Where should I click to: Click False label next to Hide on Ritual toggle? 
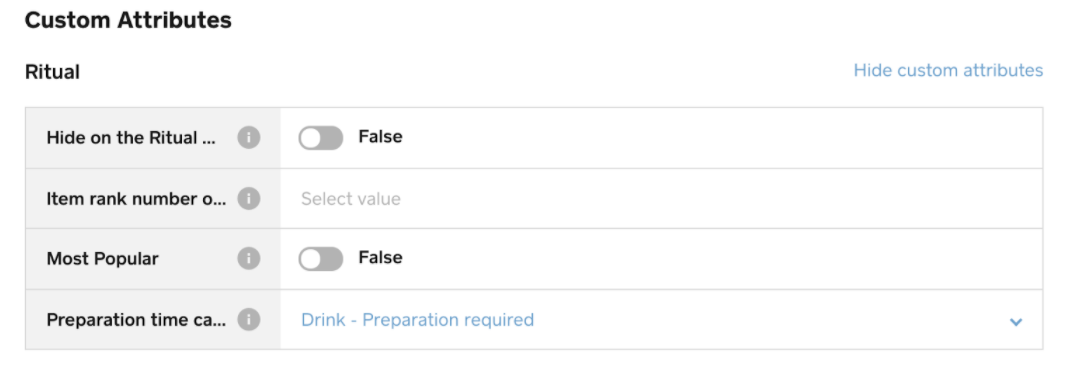tap(380, 137)
